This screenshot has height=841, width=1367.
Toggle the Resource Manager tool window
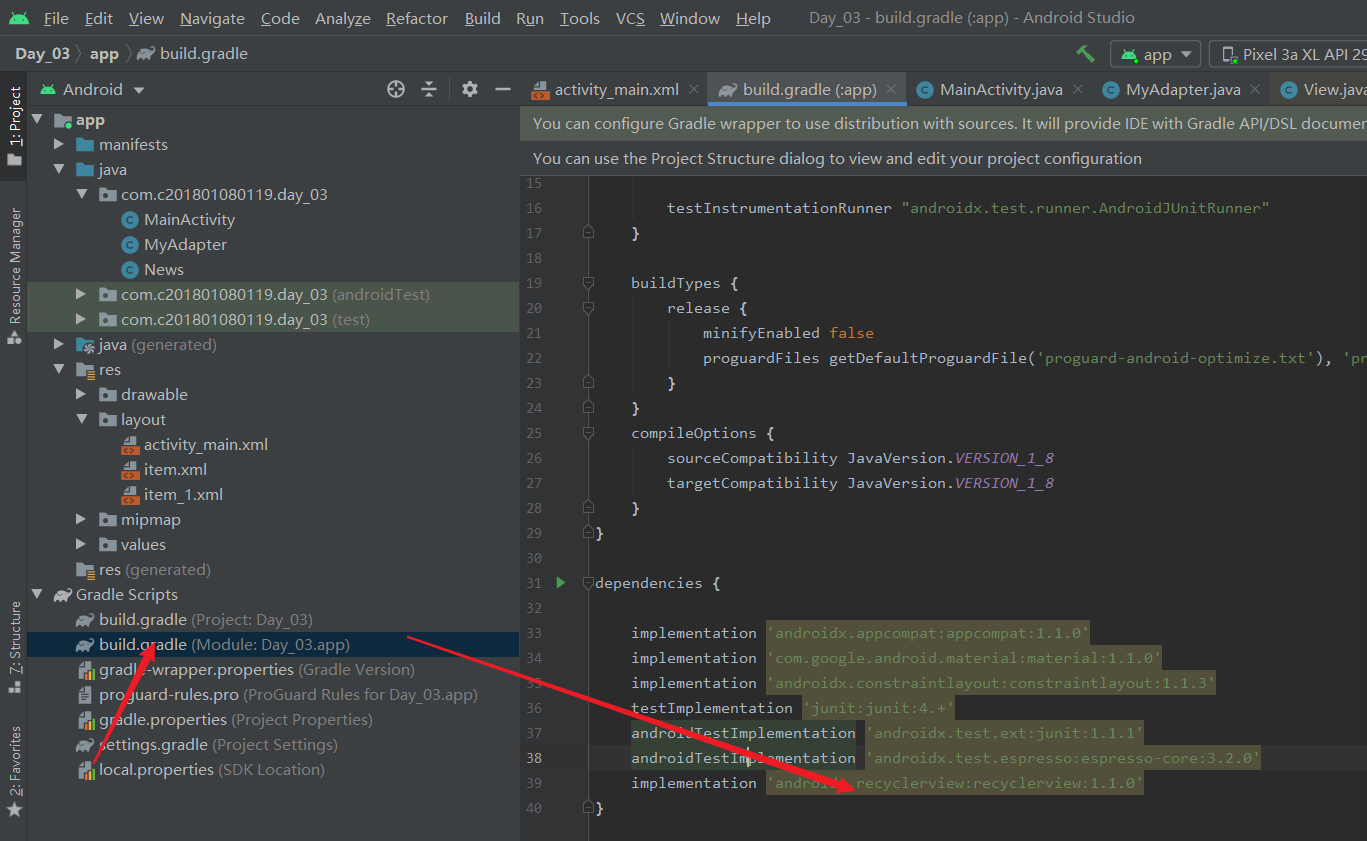14,276
